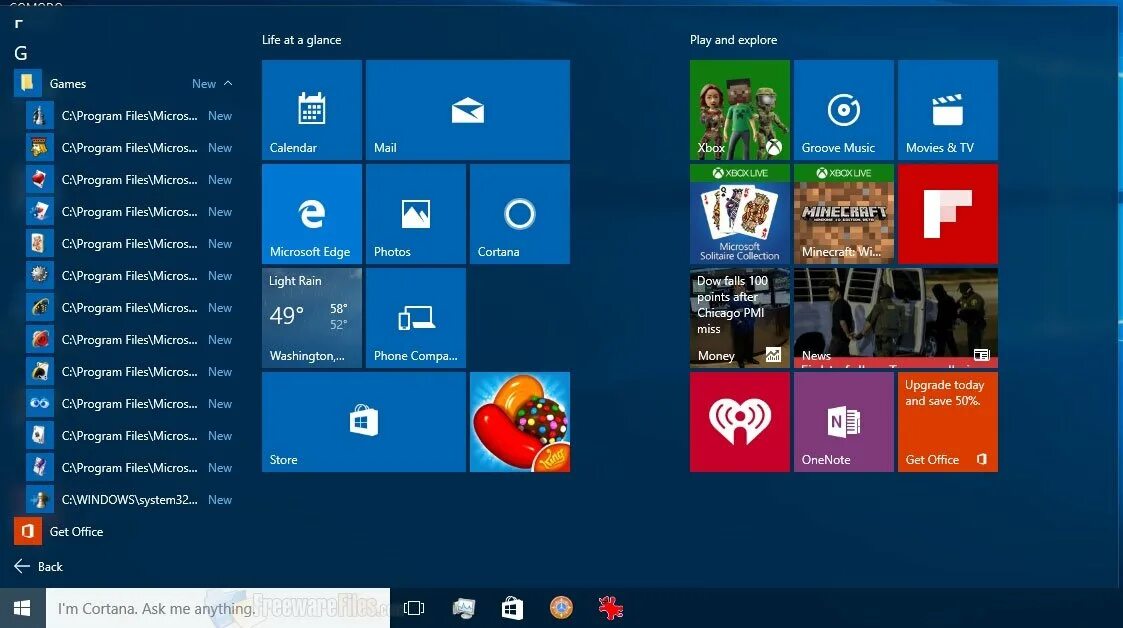Open the Groove Music tile

pyautogui.click(x=844, y=110)
